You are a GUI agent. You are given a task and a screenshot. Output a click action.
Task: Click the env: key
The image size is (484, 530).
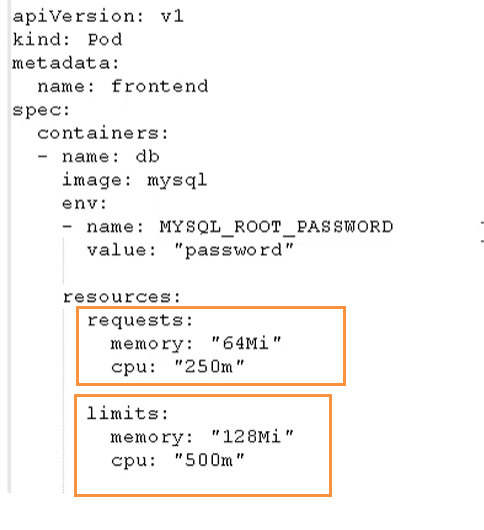pyautogui.click(x=84, y=203)
